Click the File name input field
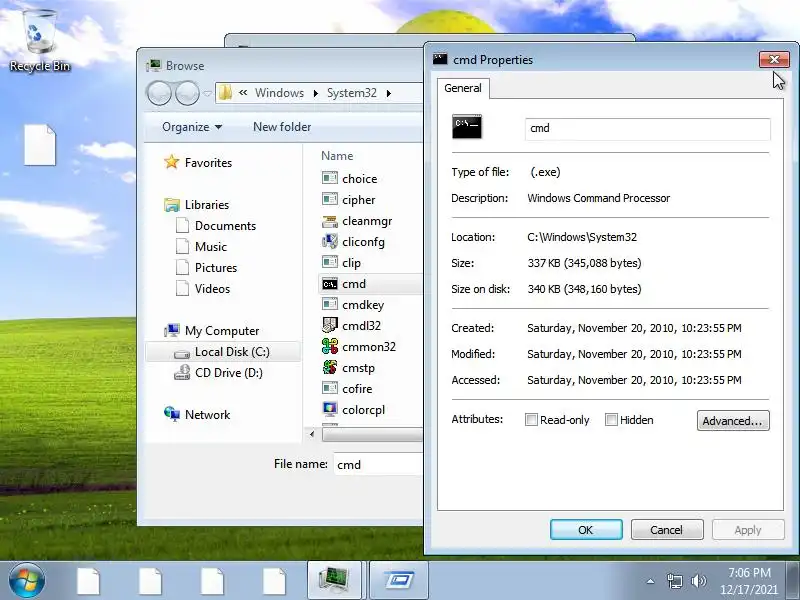Image resolution: width=800 pixels, height=600 pixels. point(378,464)
